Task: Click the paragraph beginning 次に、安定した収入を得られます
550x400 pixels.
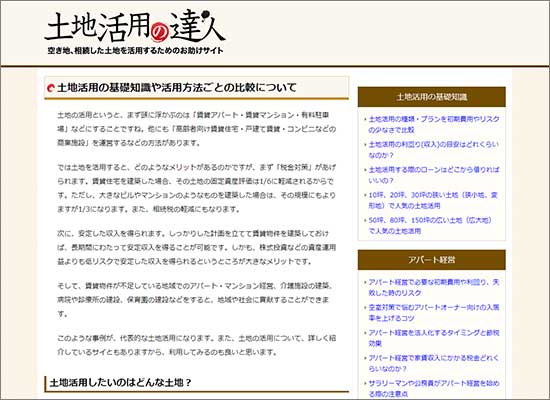Action: tap(197, 247)
